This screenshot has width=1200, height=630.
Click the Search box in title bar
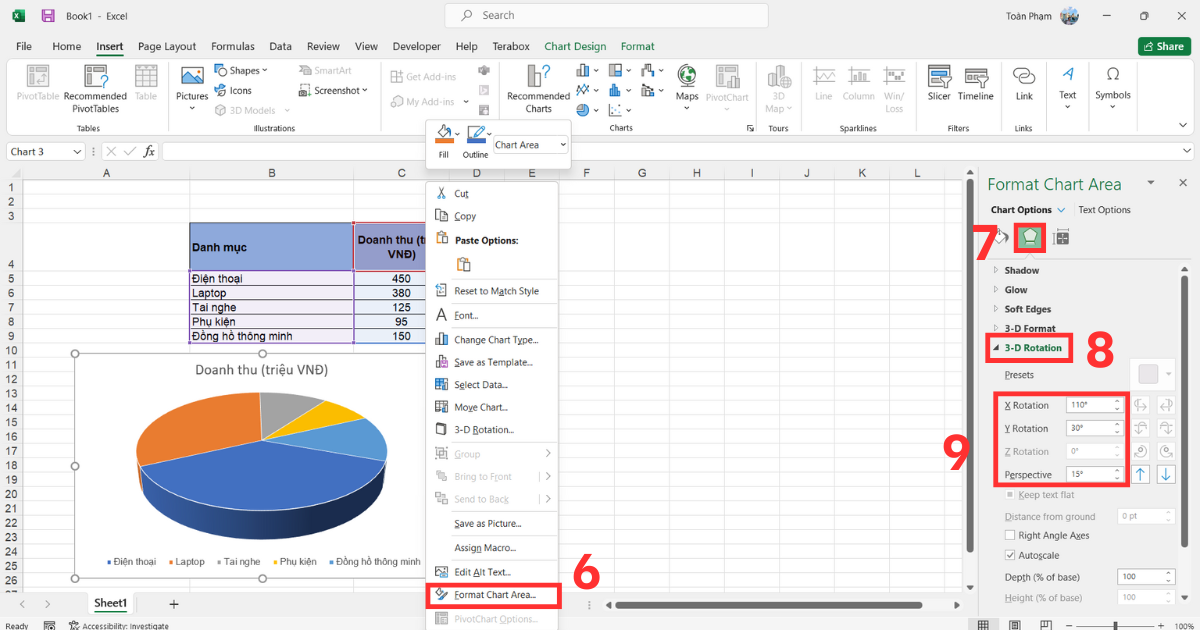click(x=607, y=16)
